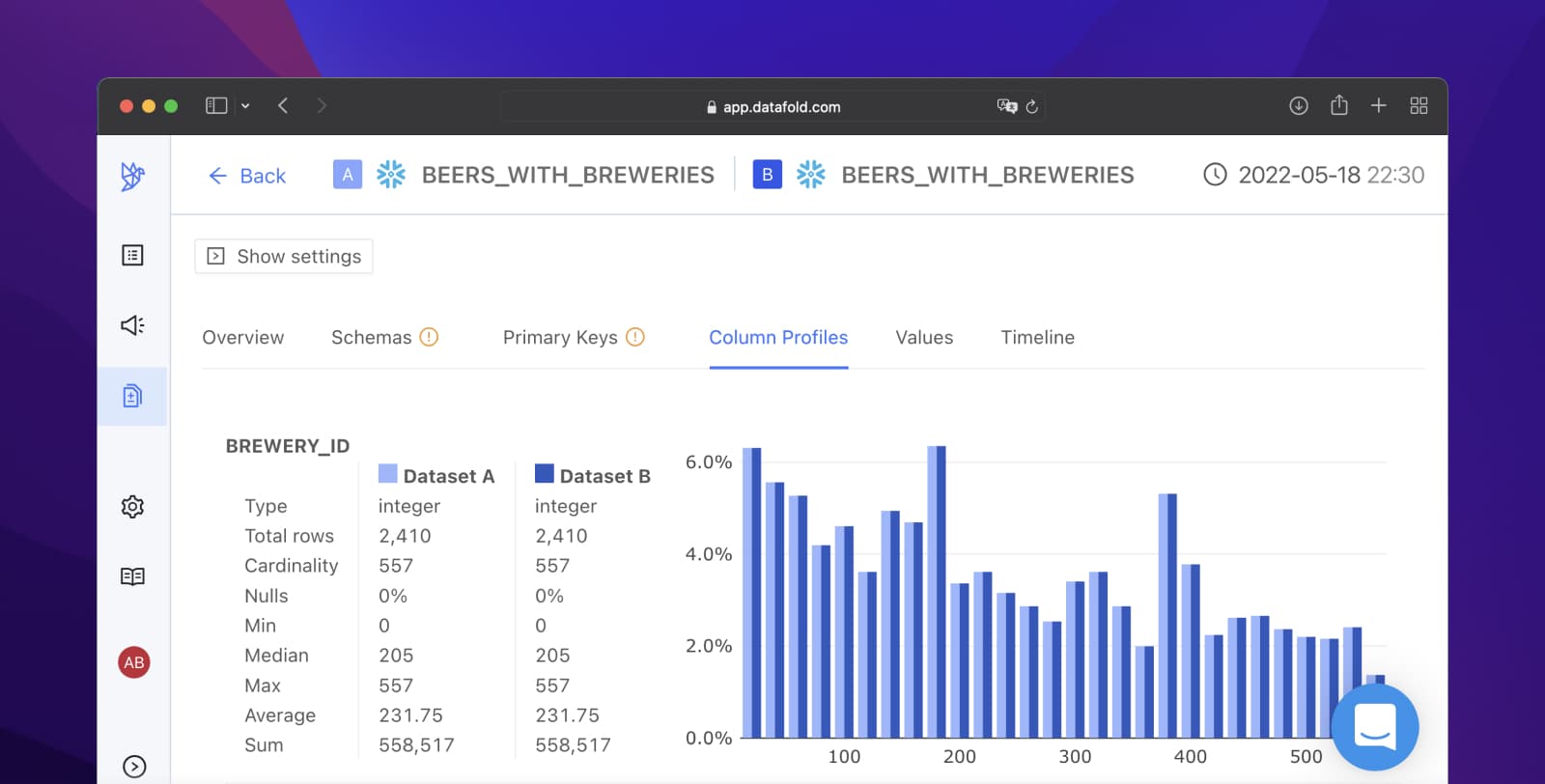1545x784 pixels.
Task: Open Safari downloads icon
Action: click(x=1299, y=105)
